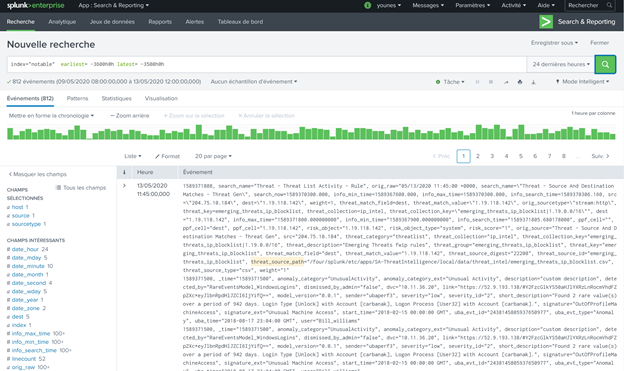The image size is (624, 371).
Task: Open the 24 dernières heures time picker
Action: click(x=561, y=64)
